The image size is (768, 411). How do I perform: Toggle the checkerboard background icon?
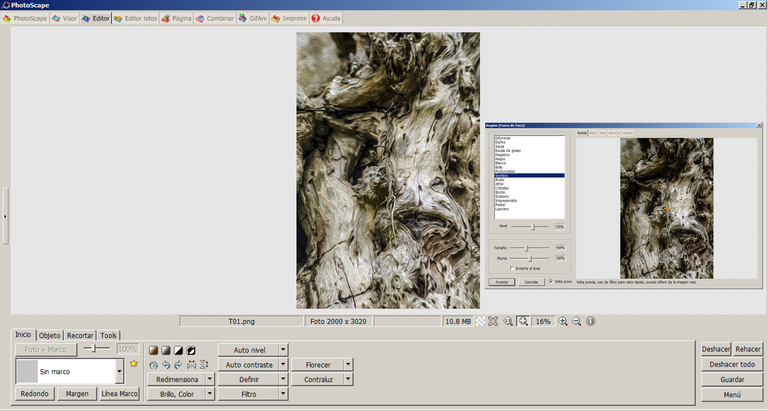(x=481, y=321)
